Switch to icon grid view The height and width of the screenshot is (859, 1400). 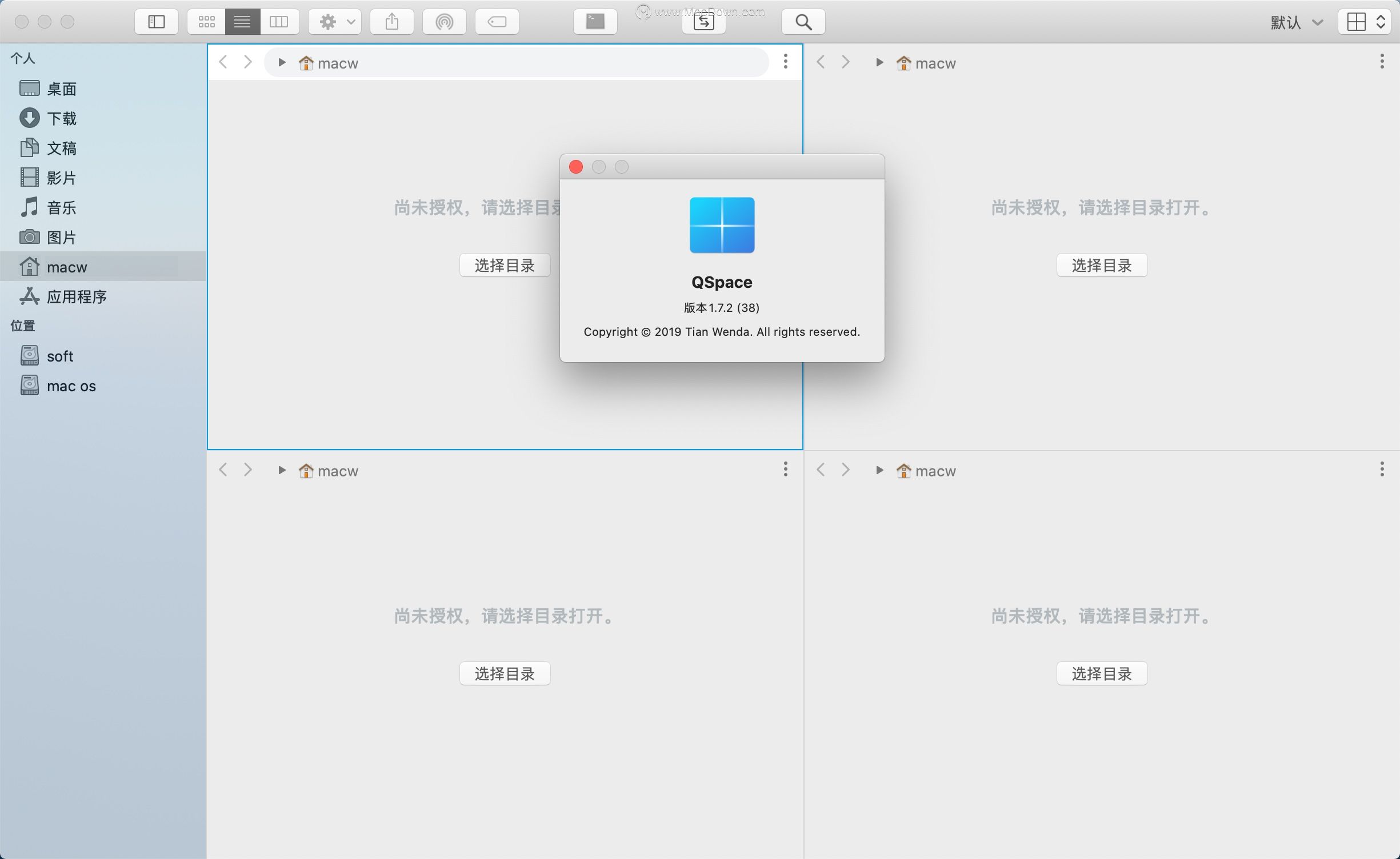pos(206,22)
